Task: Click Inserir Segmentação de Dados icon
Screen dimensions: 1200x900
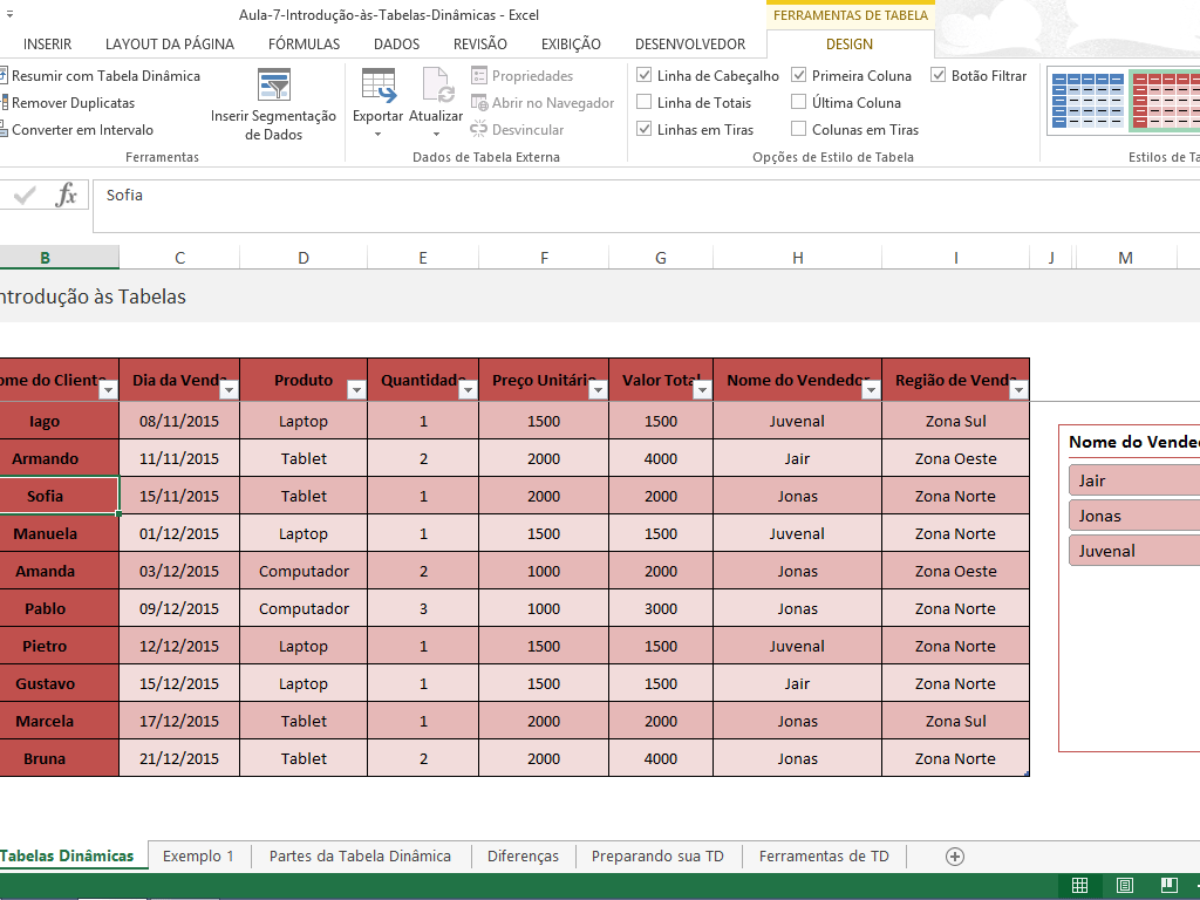Action: 273,86
